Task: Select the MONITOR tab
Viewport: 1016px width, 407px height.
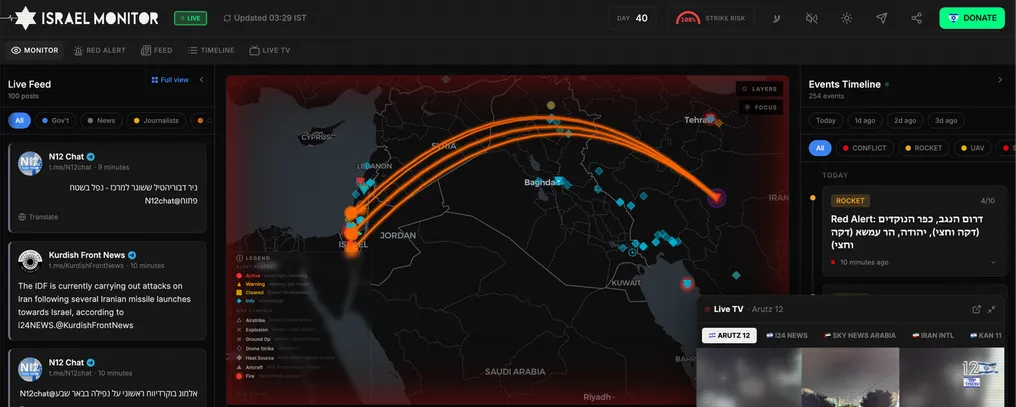Action: (x=35, y=50)
